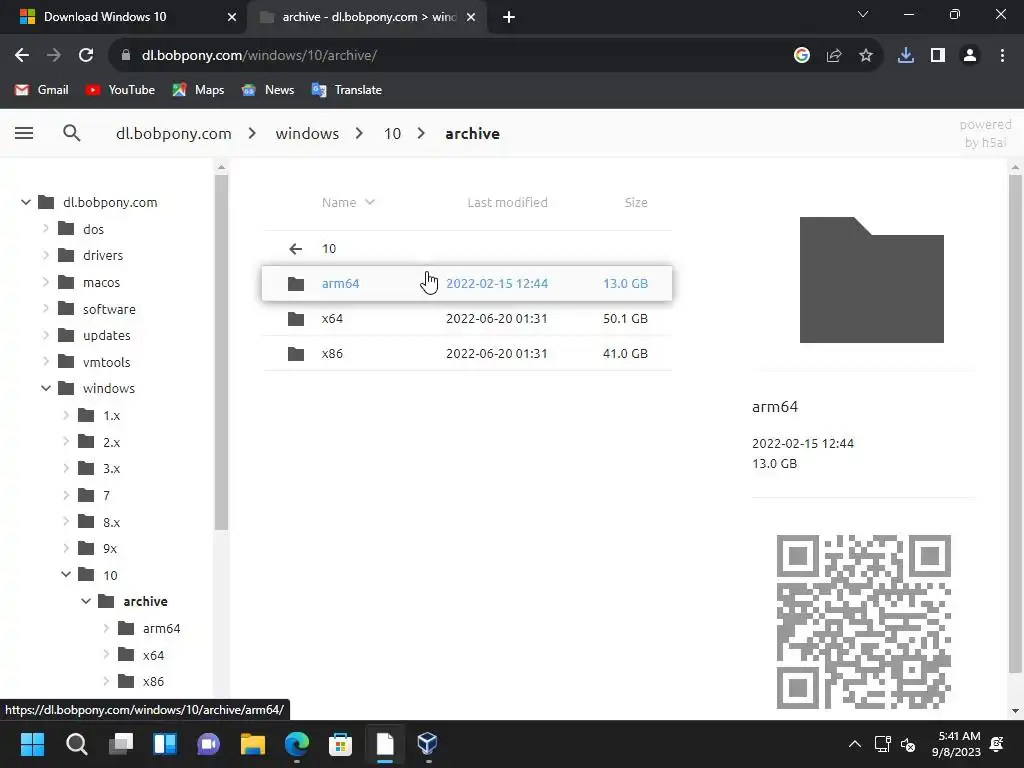Image resolution: width=1024 pixels, height=768 pixels.
Task: Click the browser forward arrow
Action: tap(54, 56)
